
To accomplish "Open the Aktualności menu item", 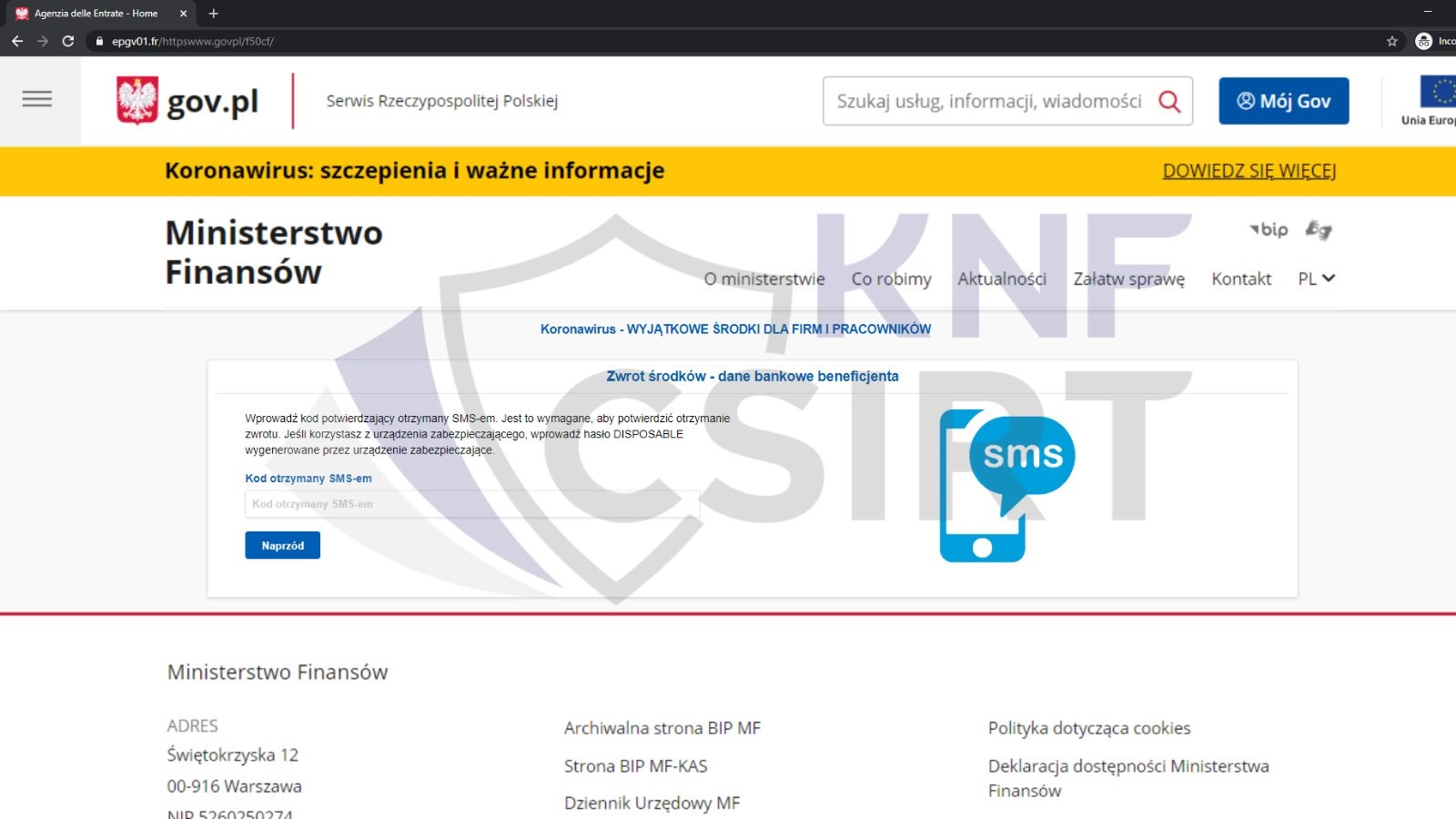I will pos(1002,278).
